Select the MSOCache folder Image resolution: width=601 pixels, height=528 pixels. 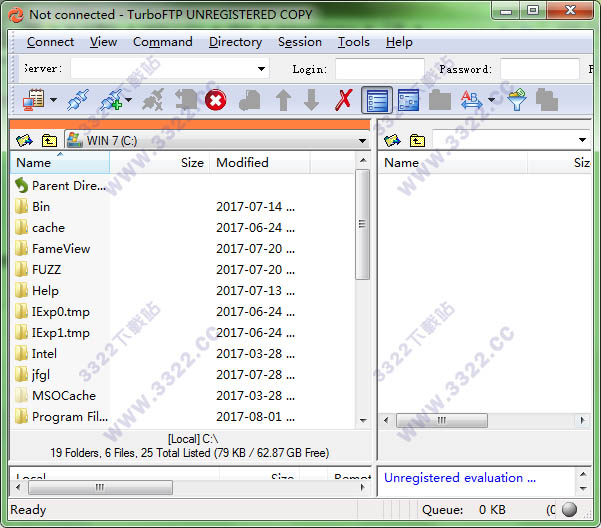[x=55, y=396]
